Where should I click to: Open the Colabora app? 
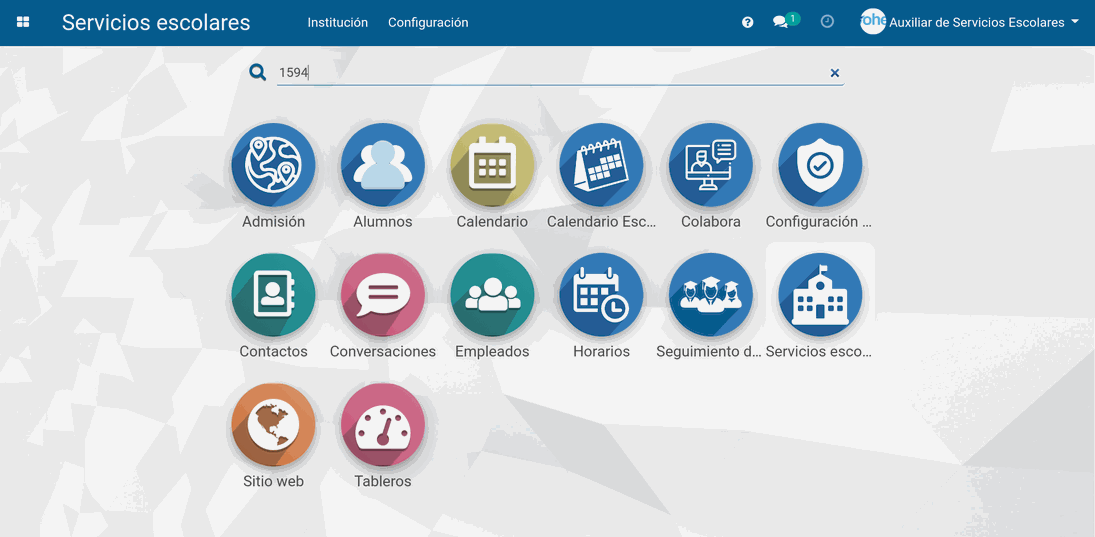tap(711, 165)
